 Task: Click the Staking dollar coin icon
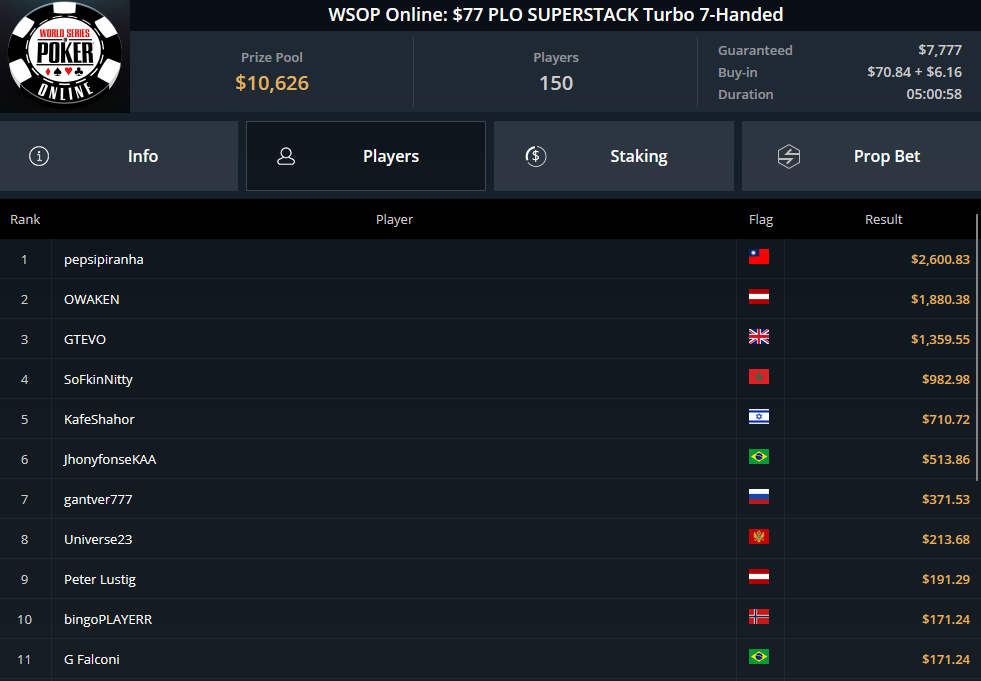tap(536, 156)
